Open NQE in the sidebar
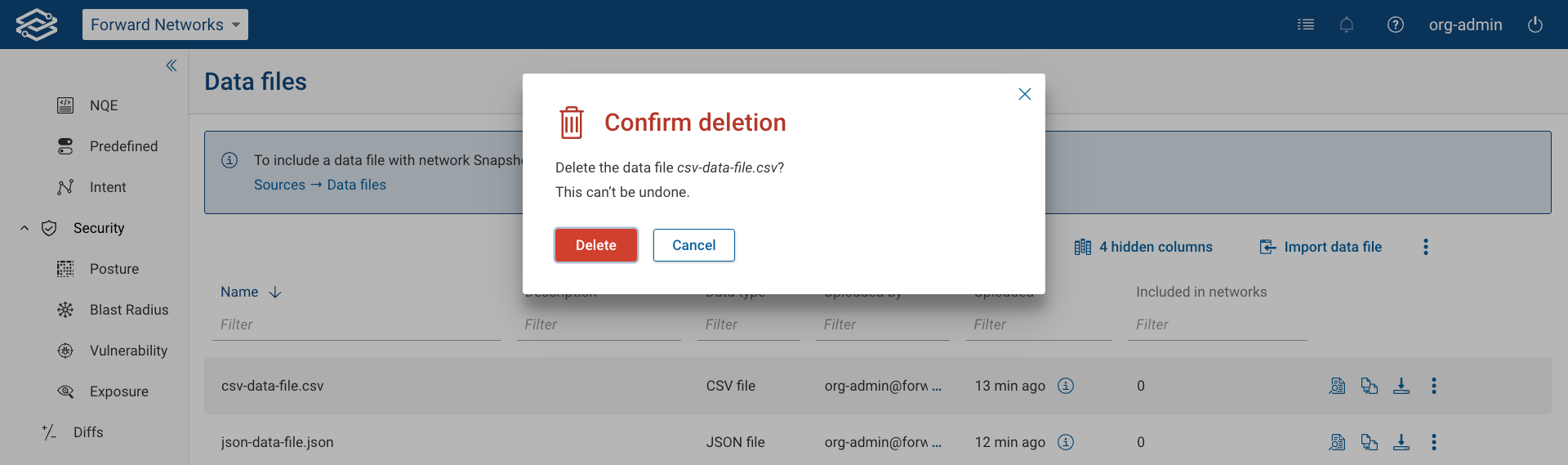Image resolution: width=1568 pixels, height=465 pixels. [x=104, y=105]
